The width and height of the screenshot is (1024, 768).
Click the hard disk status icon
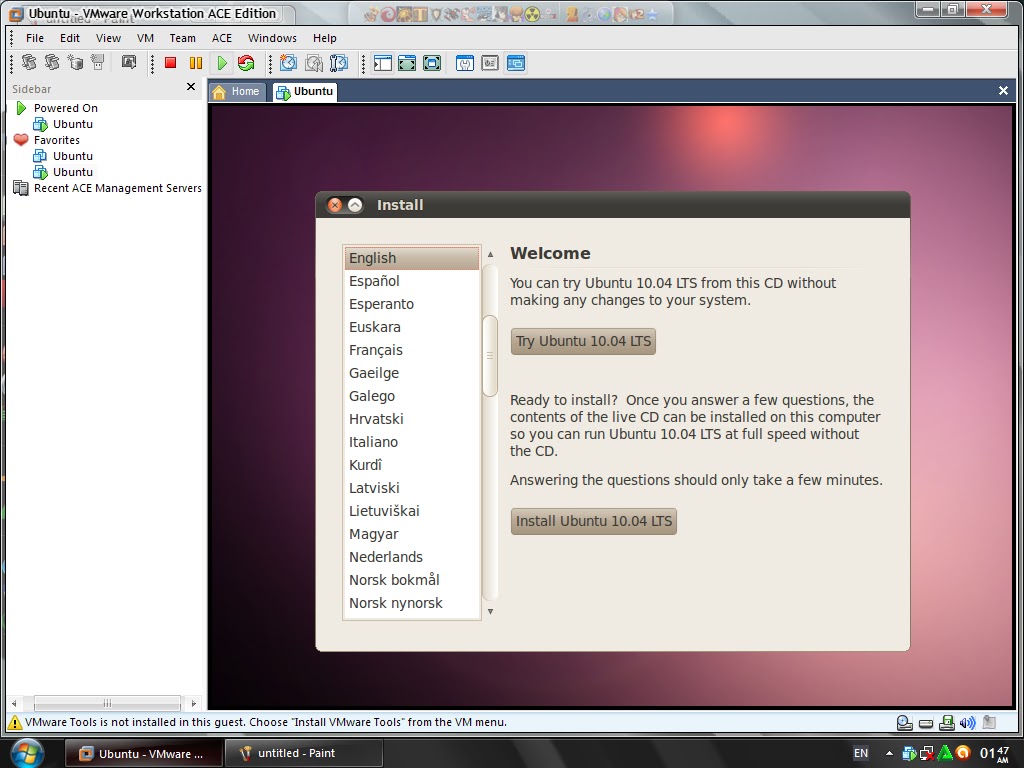coord(926,723)
